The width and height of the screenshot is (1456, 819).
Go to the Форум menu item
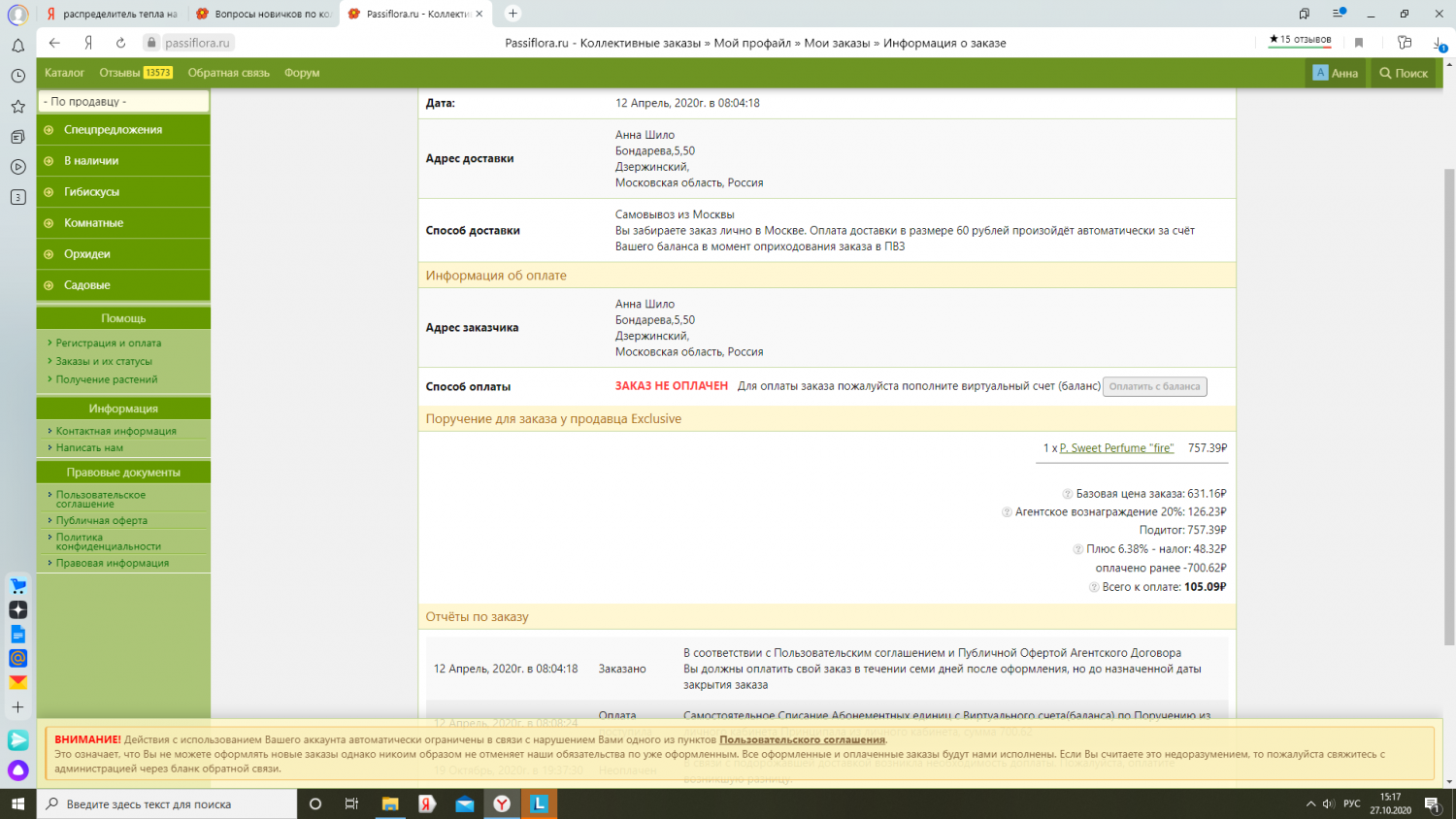click(302, 73)
